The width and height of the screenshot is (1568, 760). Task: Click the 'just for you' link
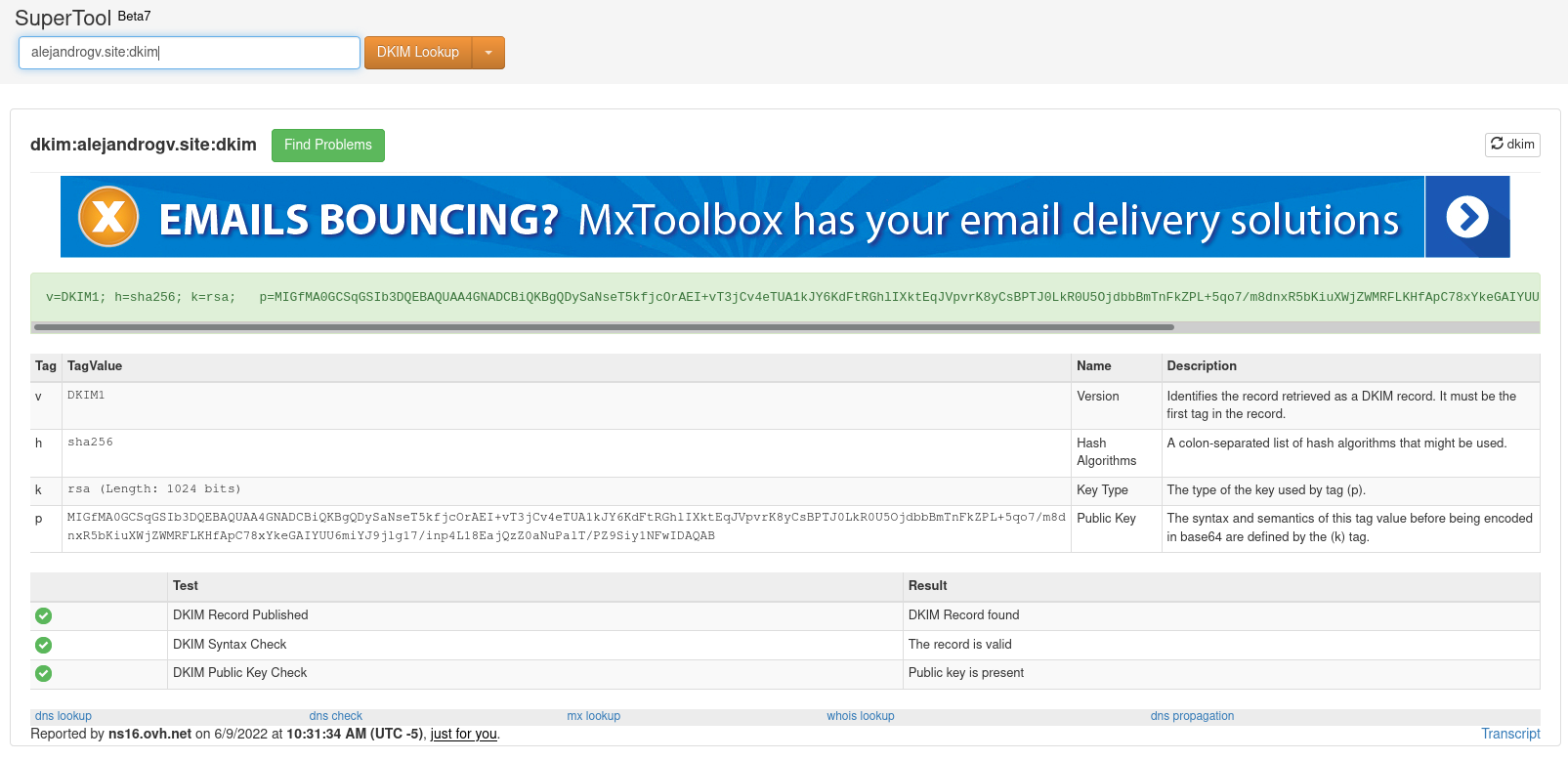tap(464, 734)
